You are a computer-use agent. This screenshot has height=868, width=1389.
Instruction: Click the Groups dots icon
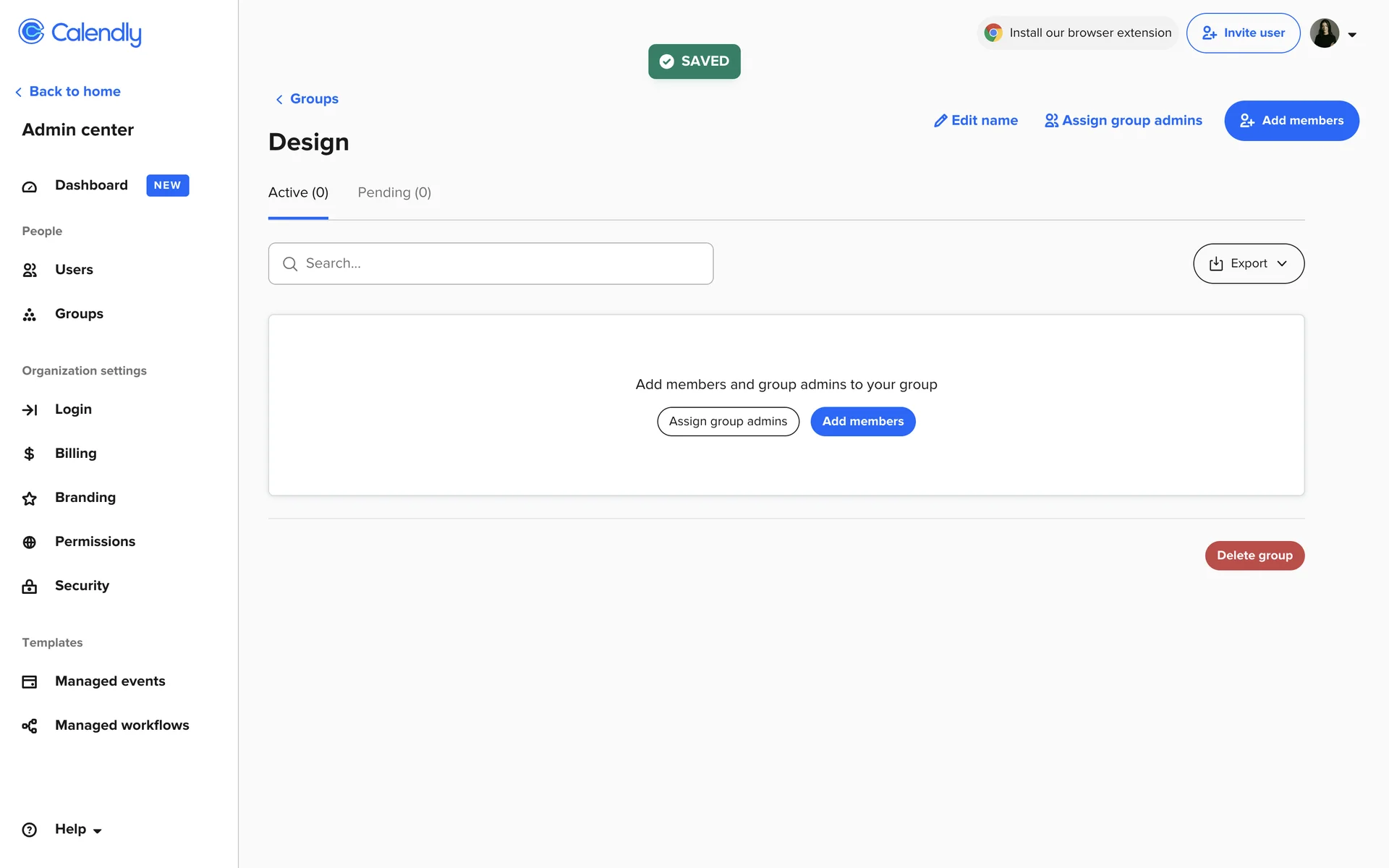pos(30,315)
